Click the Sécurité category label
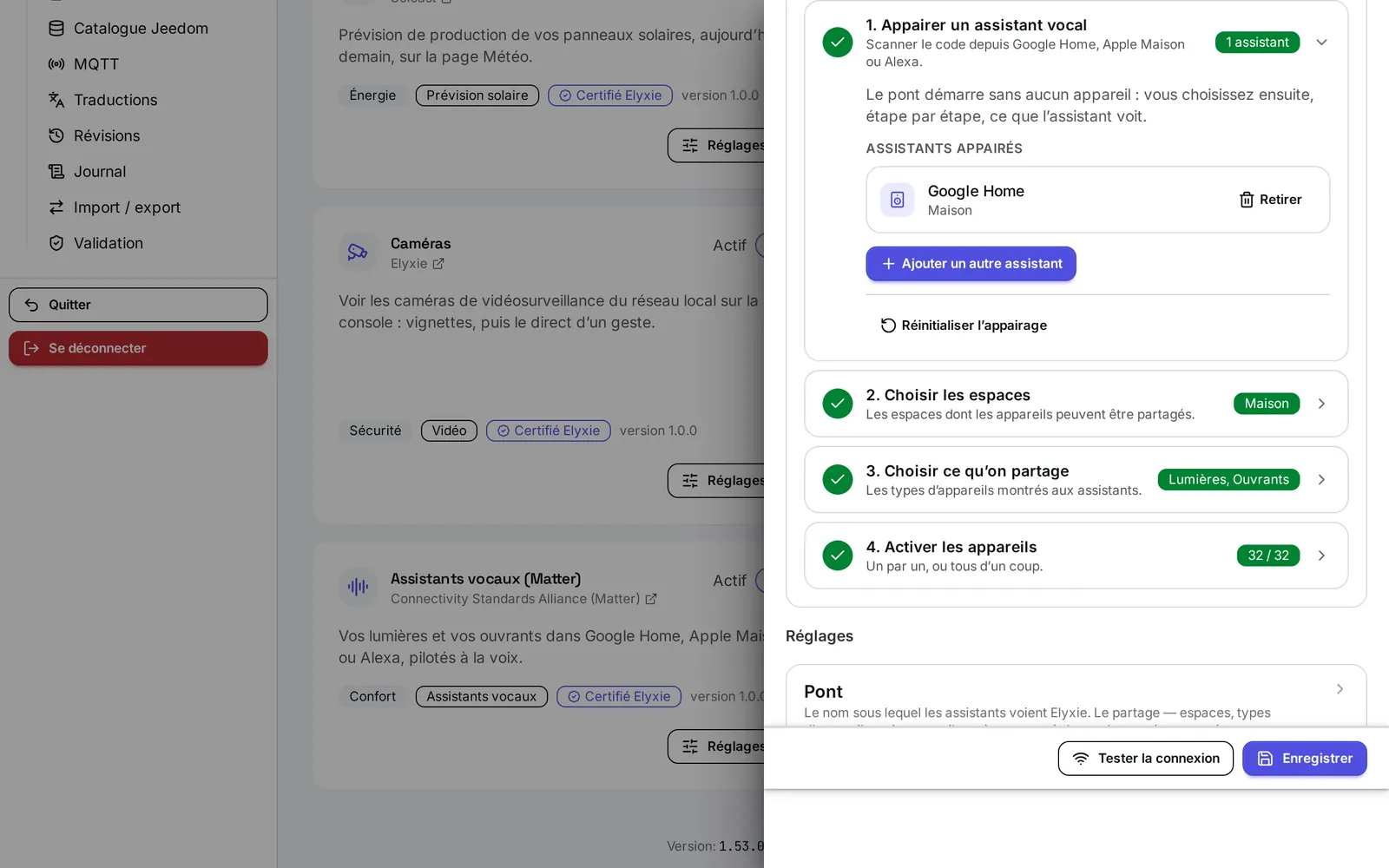The width and height of the screenshot is (1389, 868). click(376, 431)
